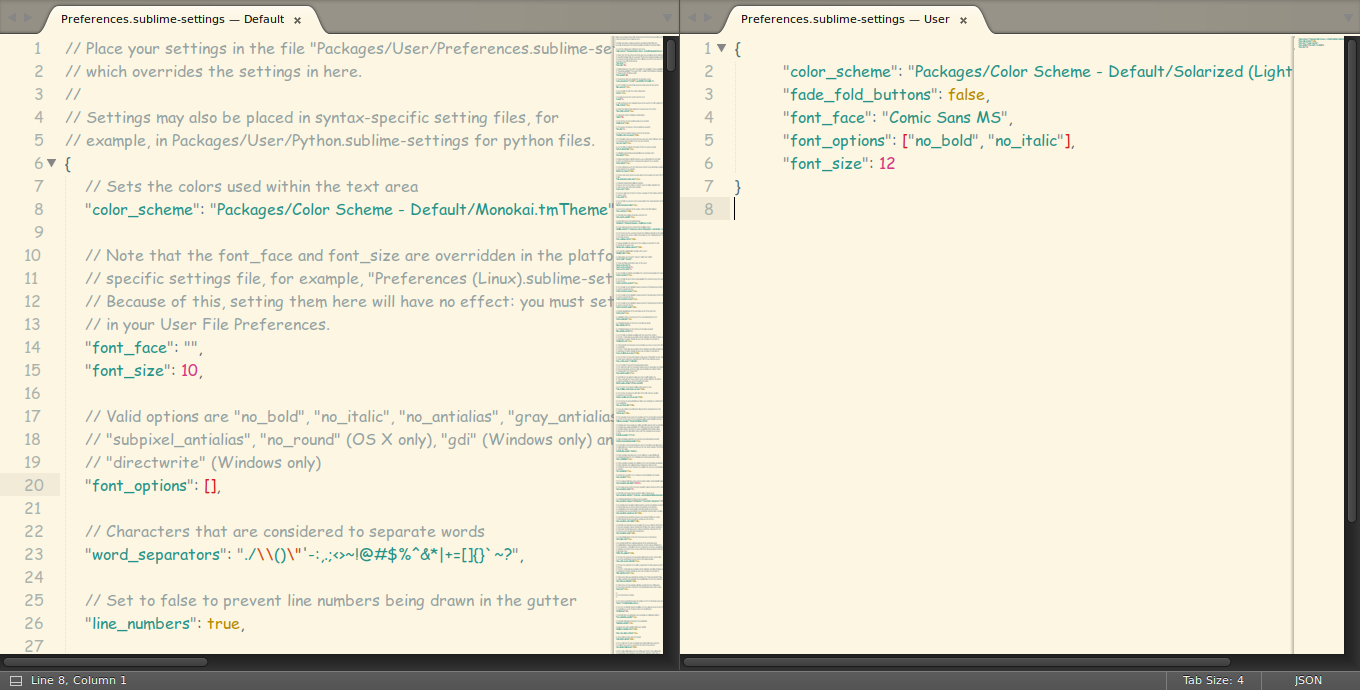Close the User preferences tab
The image size is (1360, 690).
coord(962,18)
